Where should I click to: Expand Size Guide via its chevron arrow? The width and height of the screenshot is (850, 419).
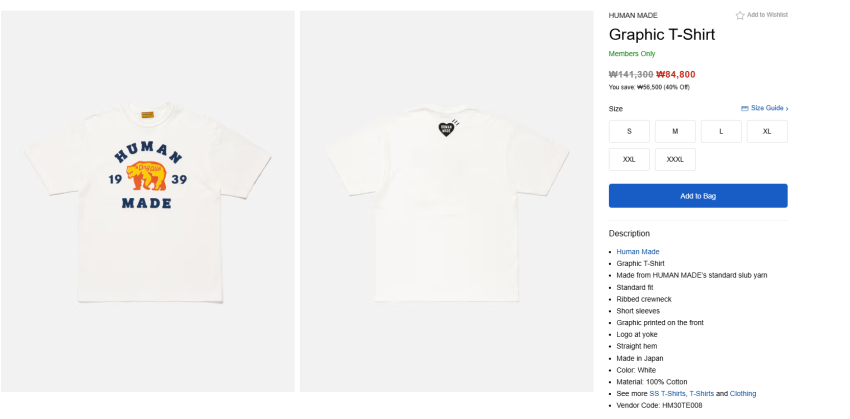click(787, 108)
